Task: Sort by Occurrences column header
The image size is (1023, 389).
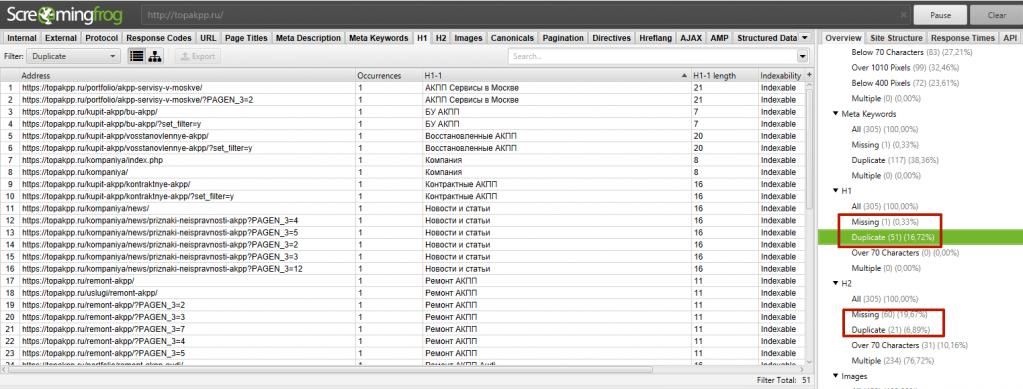Action: [388, 76]
